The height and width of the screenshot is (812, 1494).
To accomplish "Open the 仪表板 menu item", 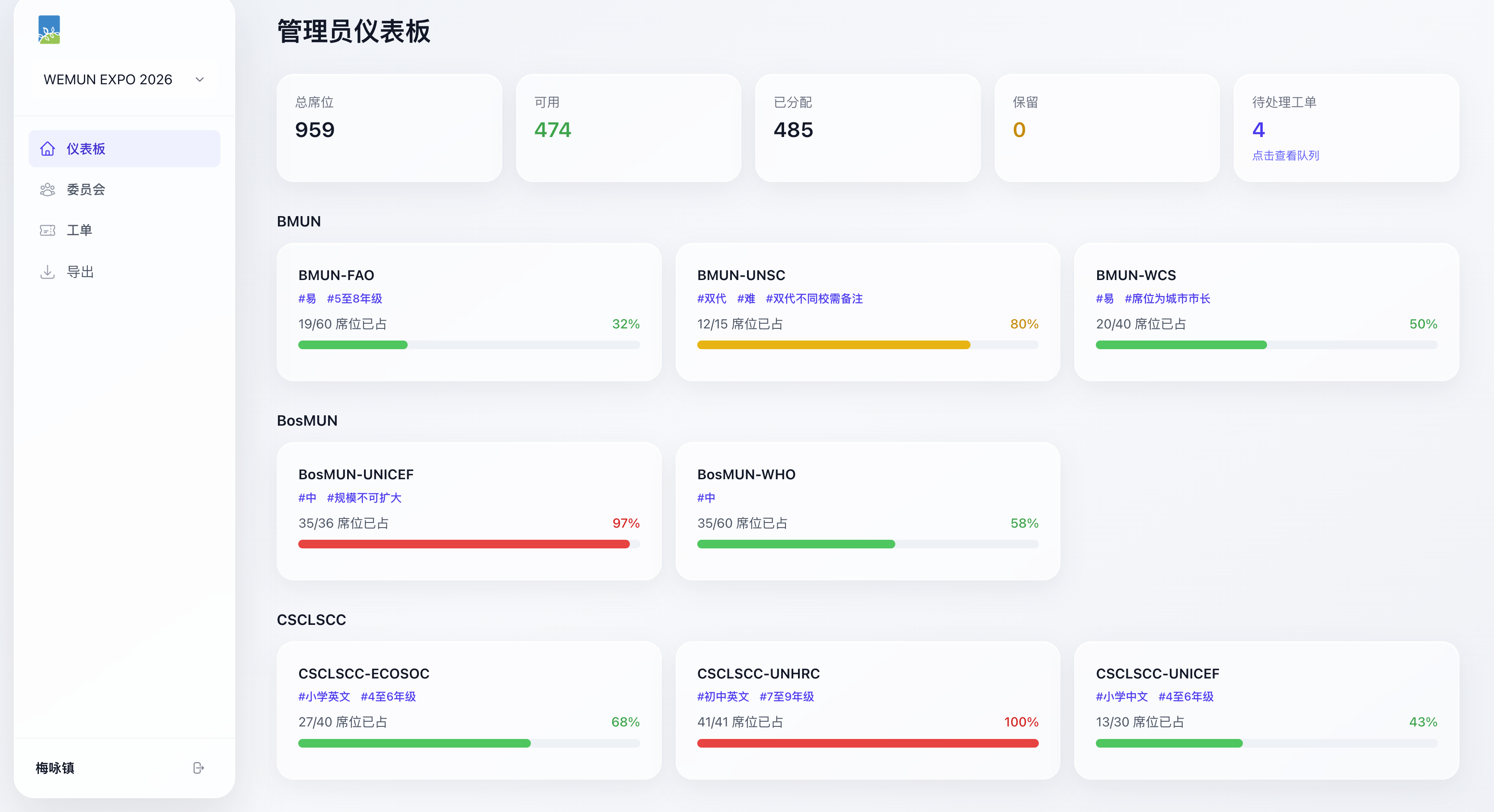I will click(124, 149).
